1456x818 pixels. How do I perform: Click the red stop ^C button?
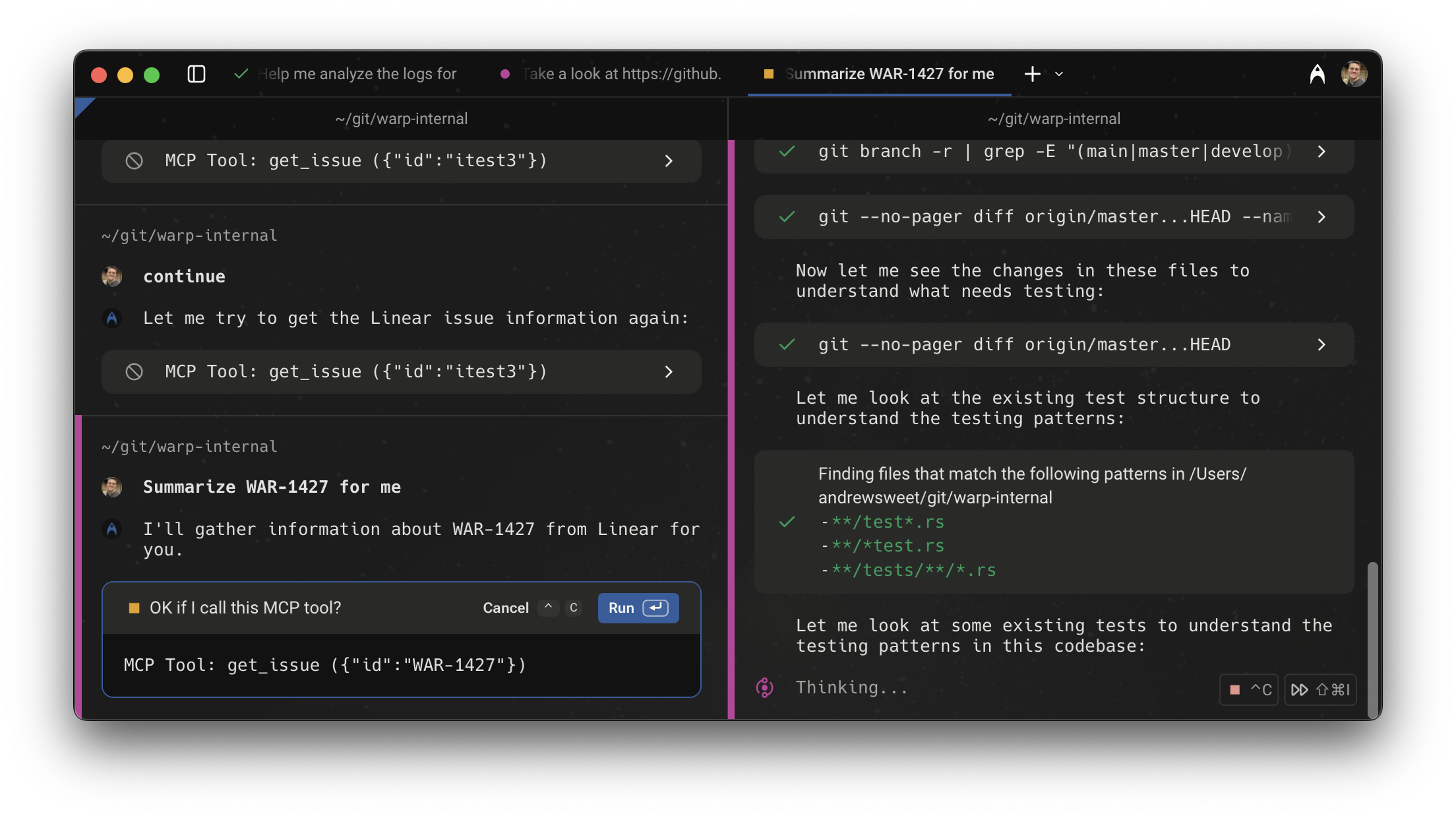1249,689
